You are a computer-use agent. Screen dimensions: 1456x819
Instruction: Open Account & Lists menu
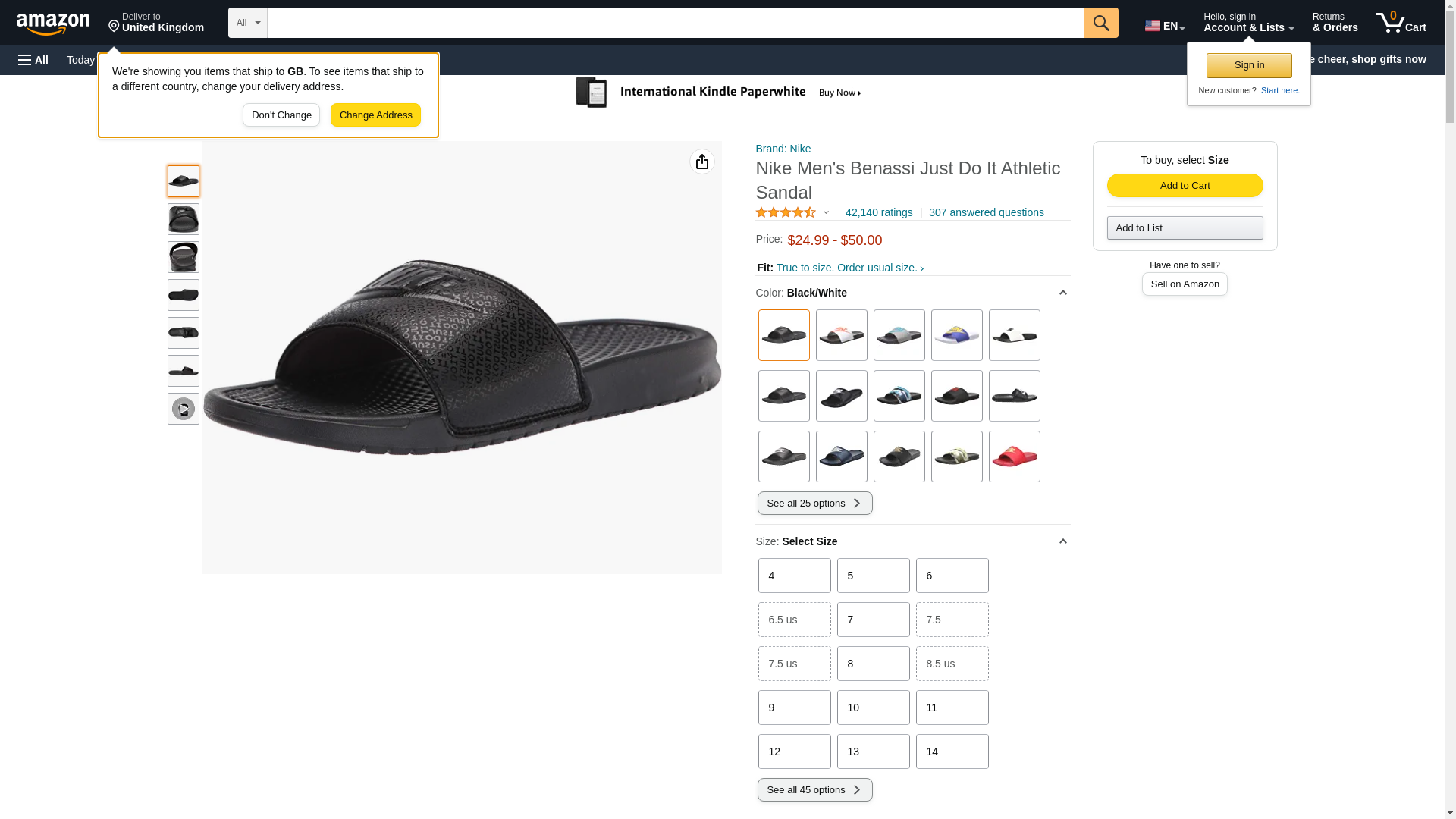coord(1247,23)
